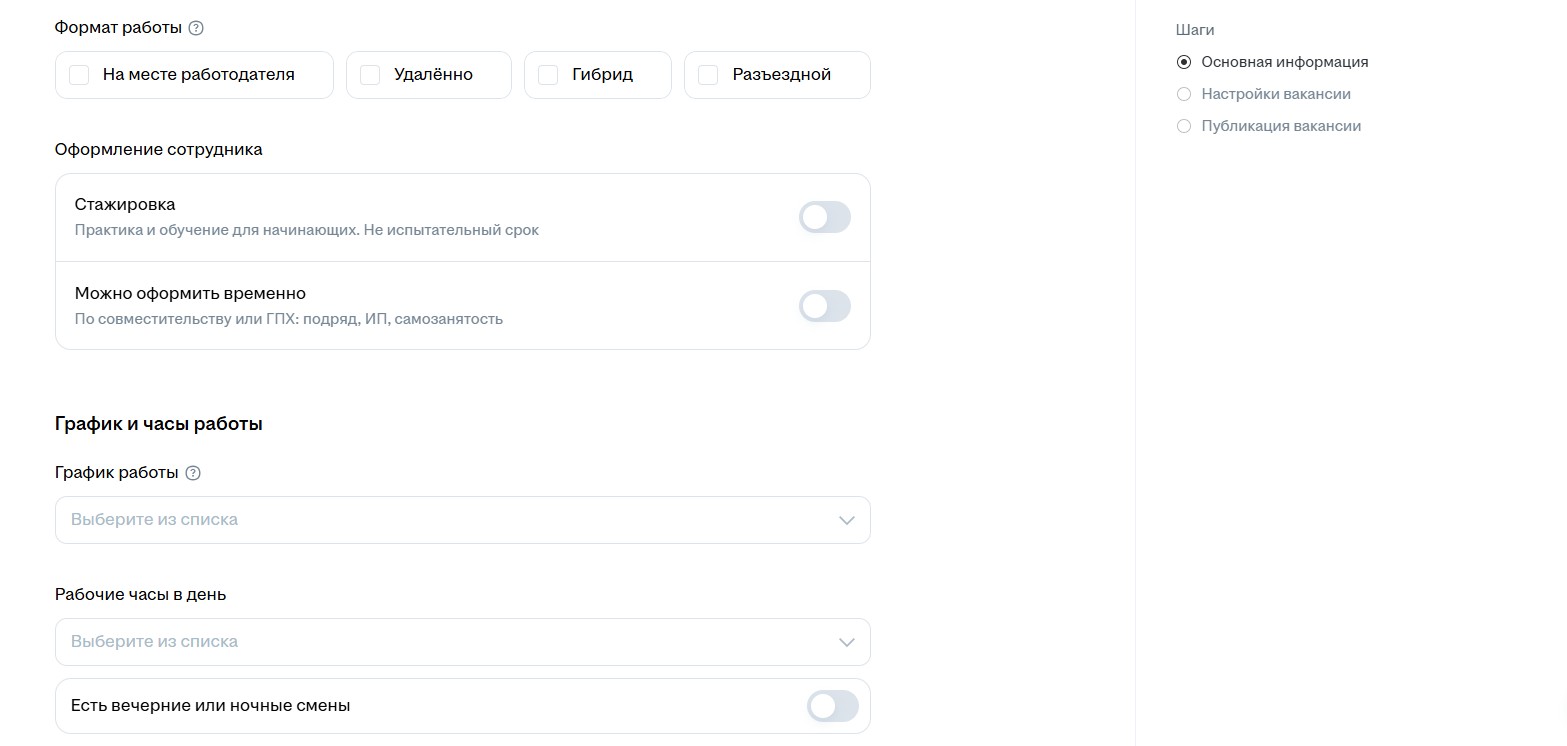Click help icon next to Формат работы
The image size is (1567, 746).
196,28
